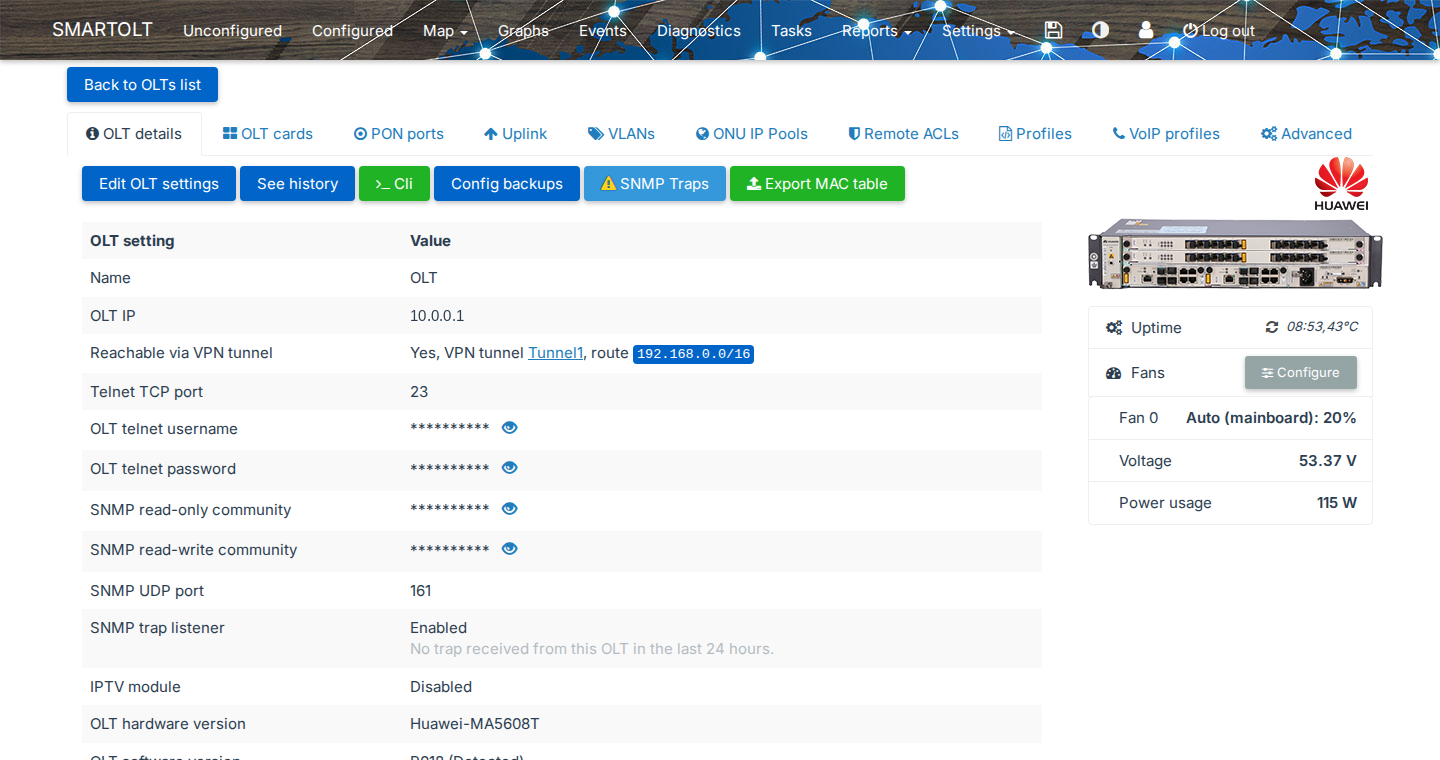Expand the Settings dropdown menu
This screenshot has height=760, width=1440.
pos(978,31)
